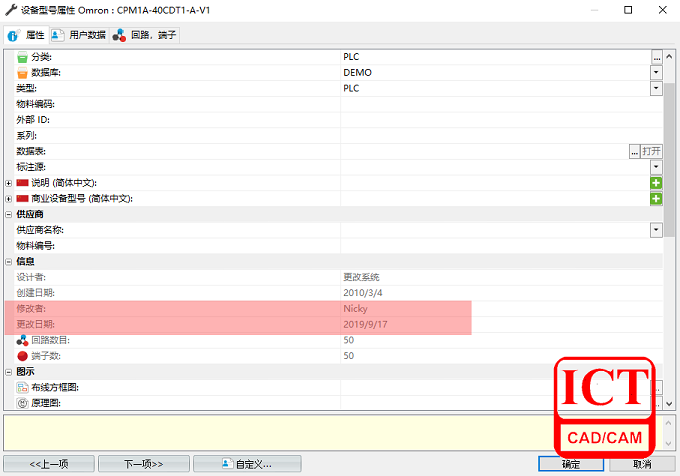Click the <<上一项 previous button
The height and width of the screenshot is (476, 680).
[49, 464]
